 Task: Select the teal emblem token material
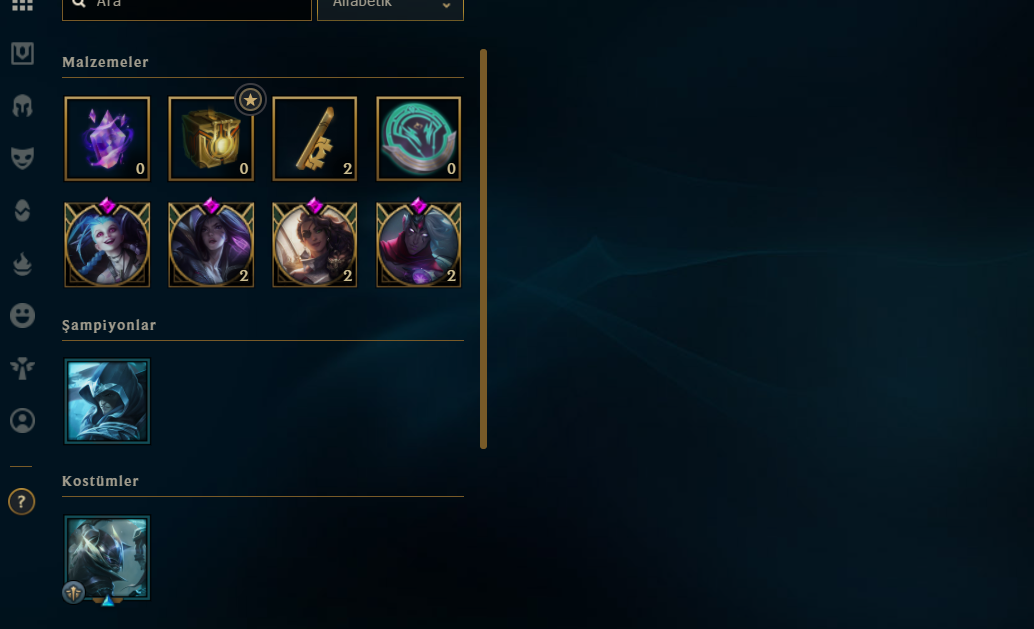tap(419, 139)
